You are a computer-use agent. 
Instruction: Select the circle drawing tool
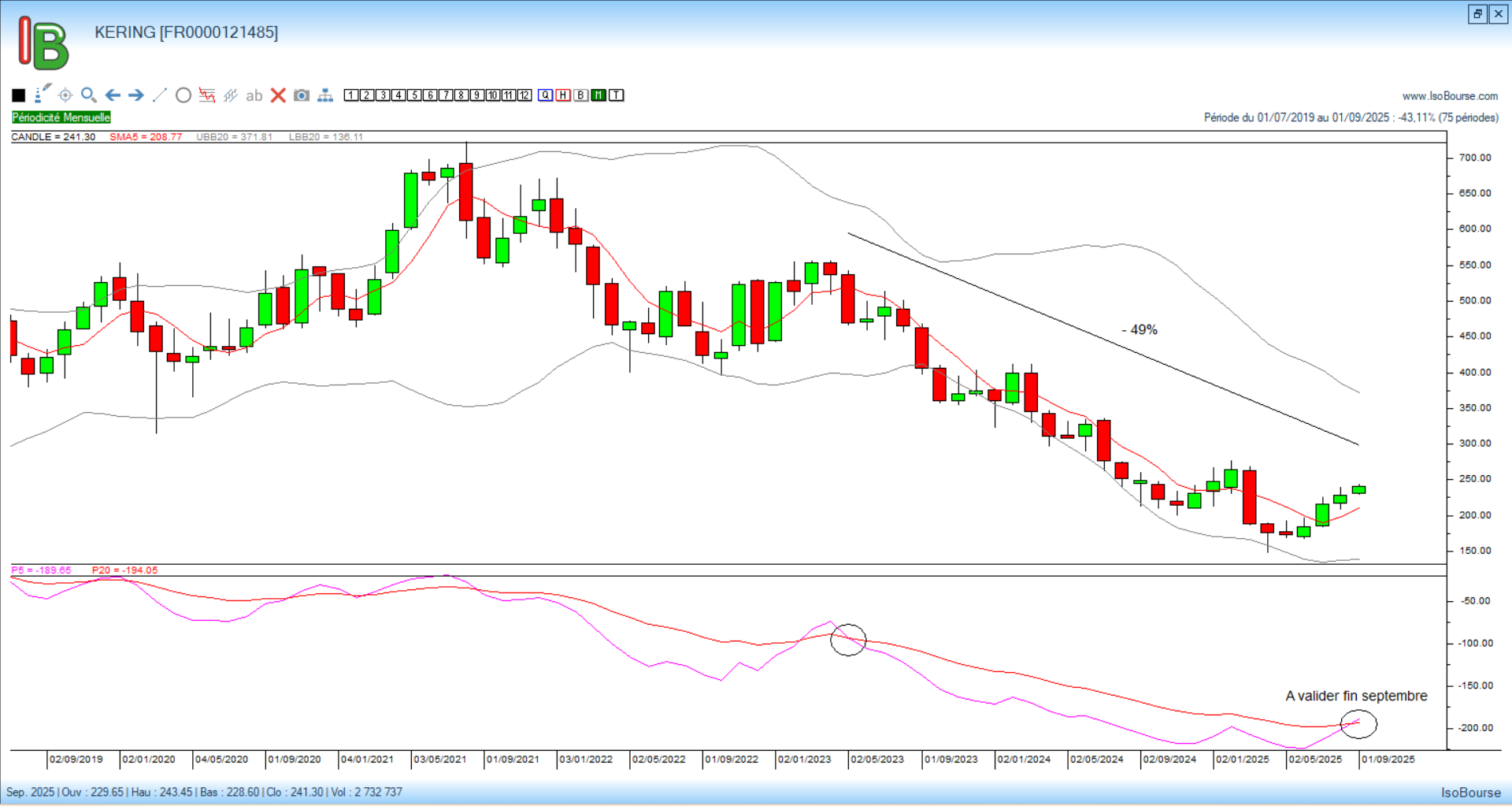[x=183, y=95]
